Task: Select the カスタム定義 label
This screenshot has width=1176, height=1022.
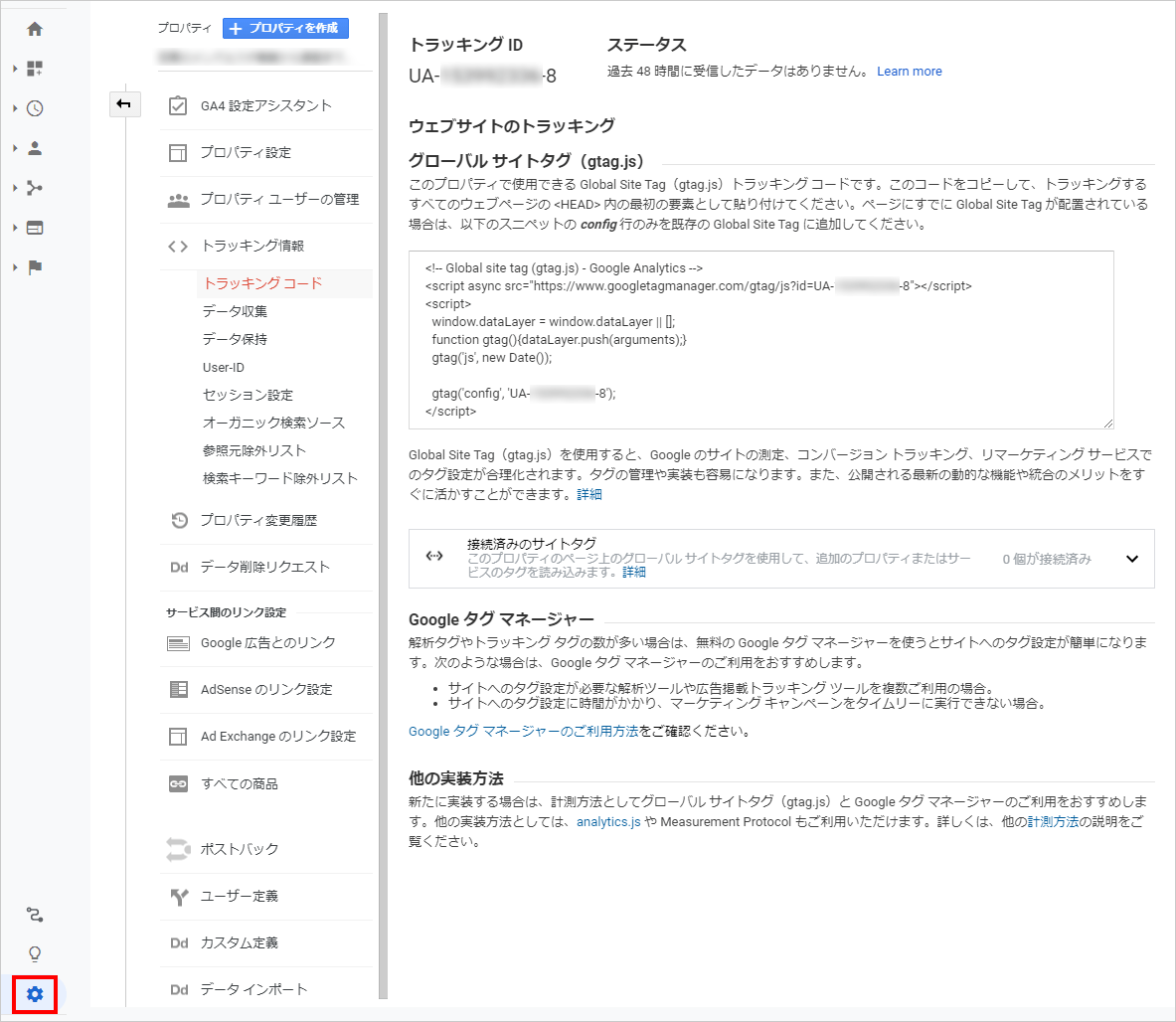Action: [240, 943]
